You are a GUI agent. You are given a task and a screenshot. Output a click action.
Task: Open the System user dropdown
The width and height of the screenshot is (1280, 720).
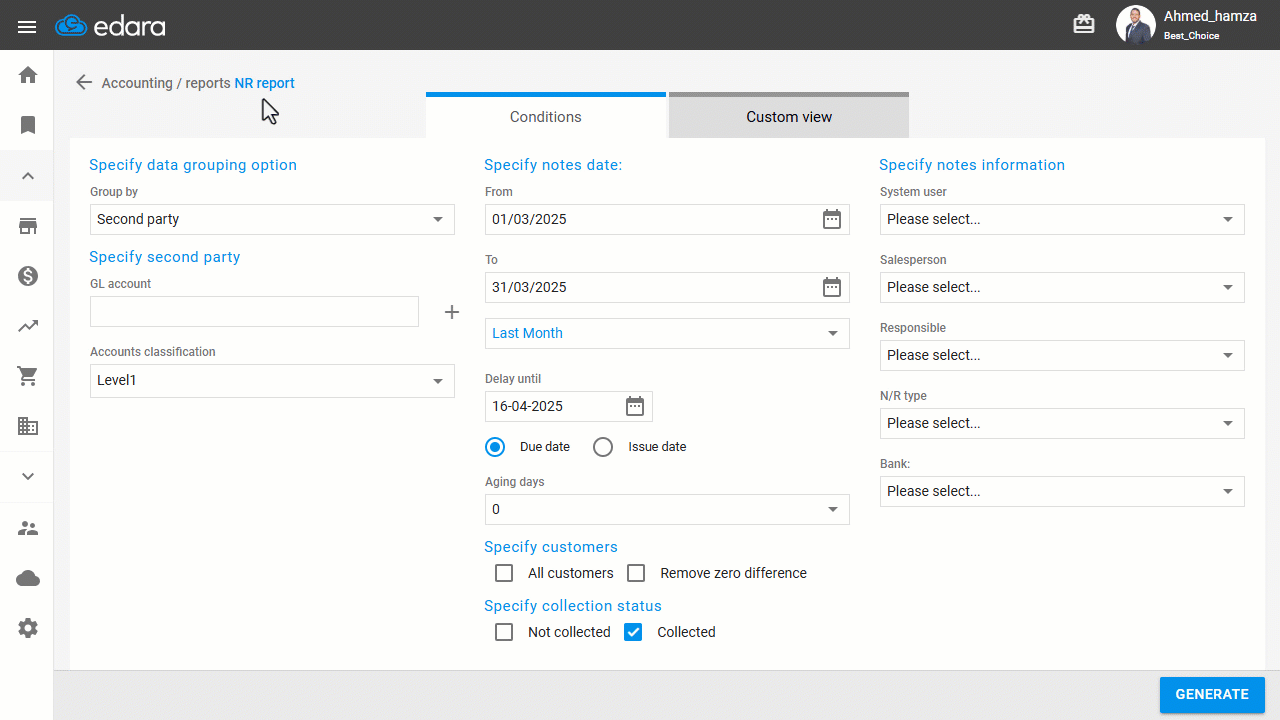pos(1062,219)
